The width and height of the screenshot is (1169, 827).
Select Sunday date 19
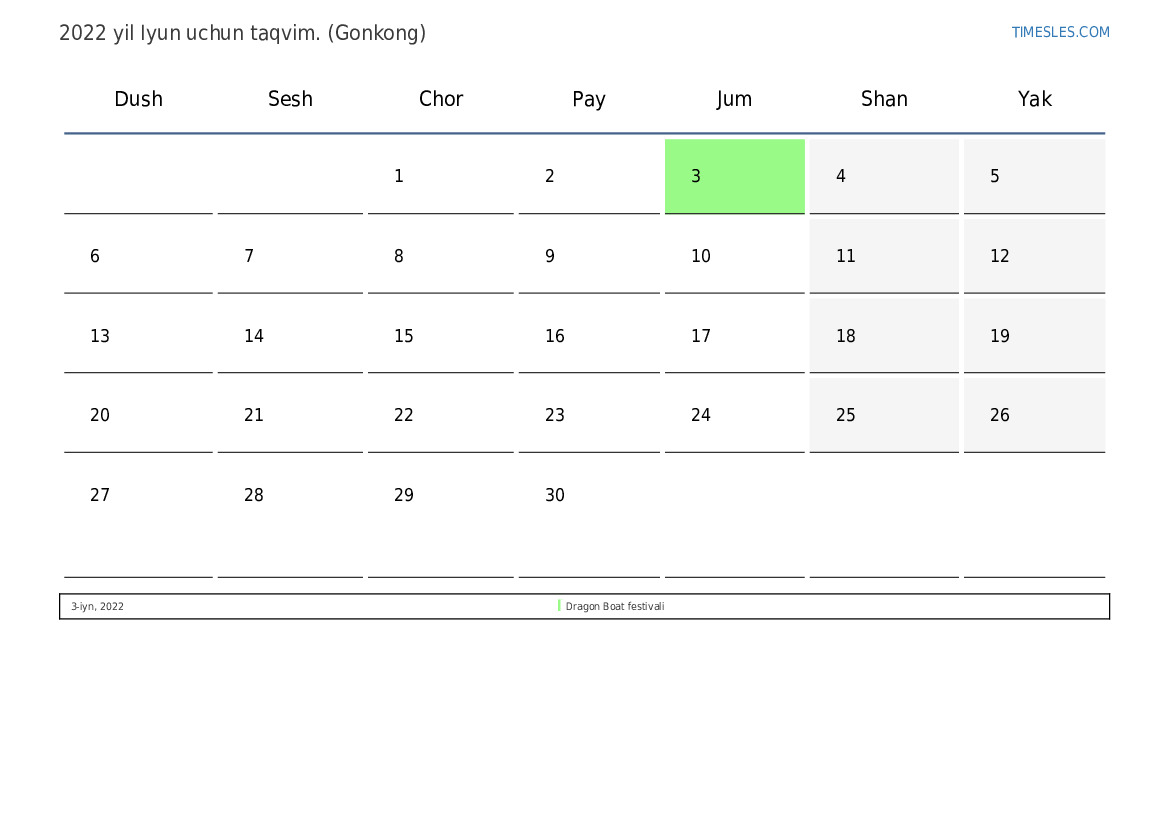1035,336
